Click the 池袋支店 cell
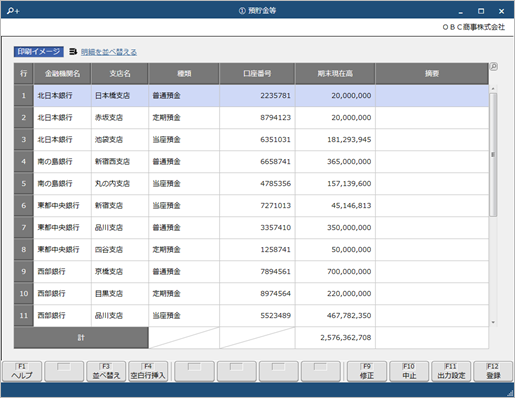 coord(120,140)
